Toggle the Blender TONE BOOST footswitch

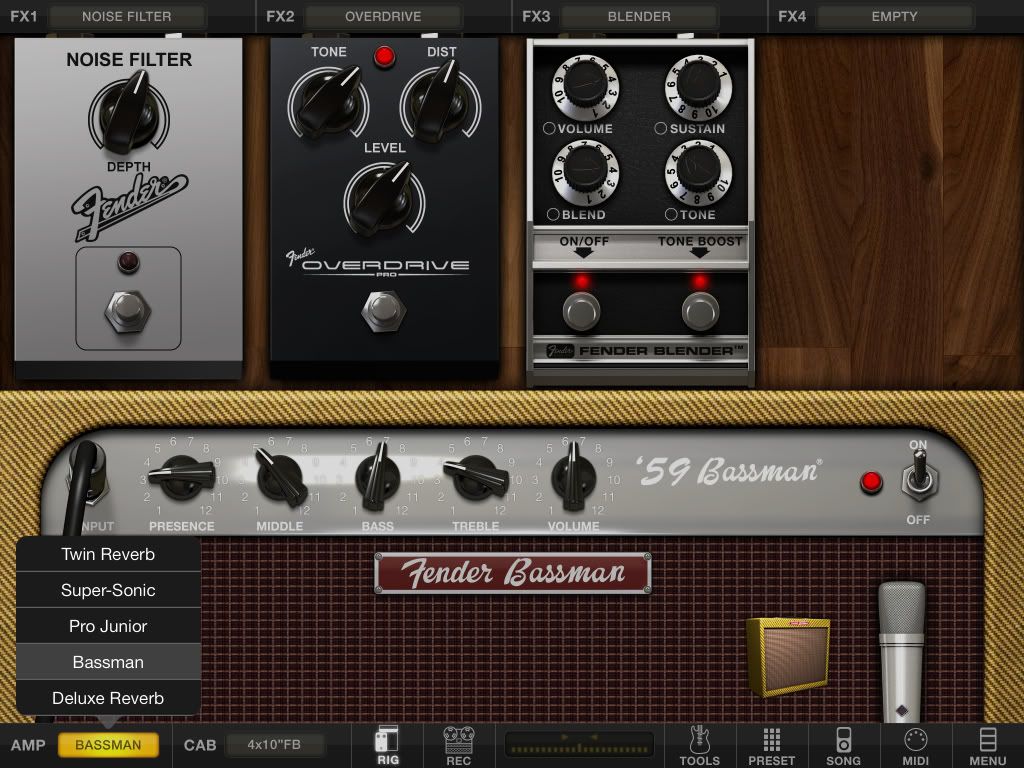pyautogui.click(x=700, y=311)
